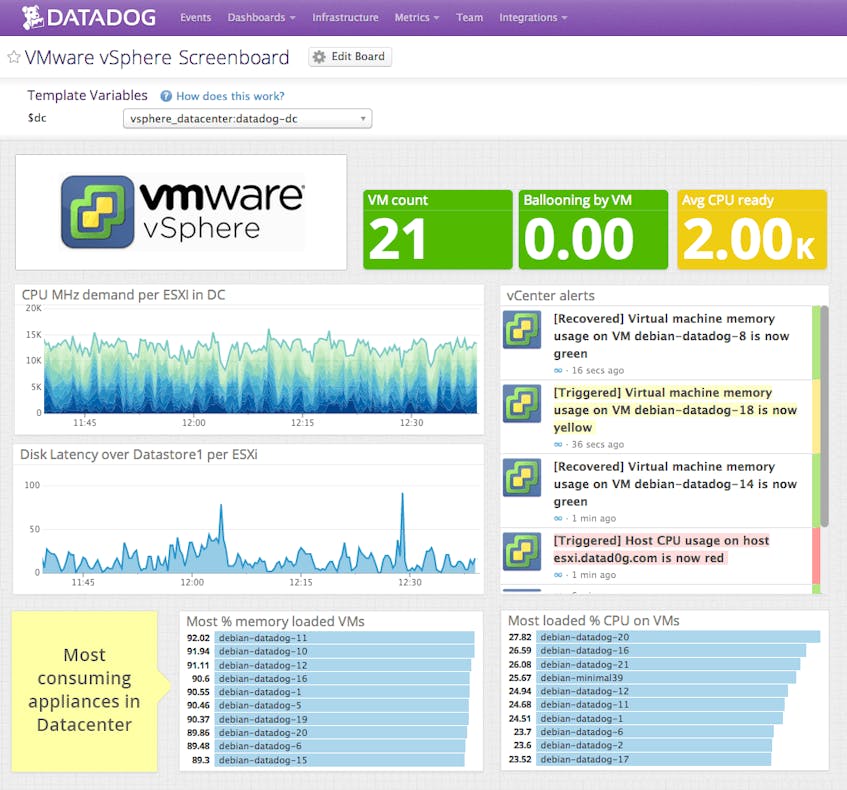Image resolution: width=847 pixels, height=790 pixels.
Task: Open the $dc template variable dropdown
Action: 247,118
